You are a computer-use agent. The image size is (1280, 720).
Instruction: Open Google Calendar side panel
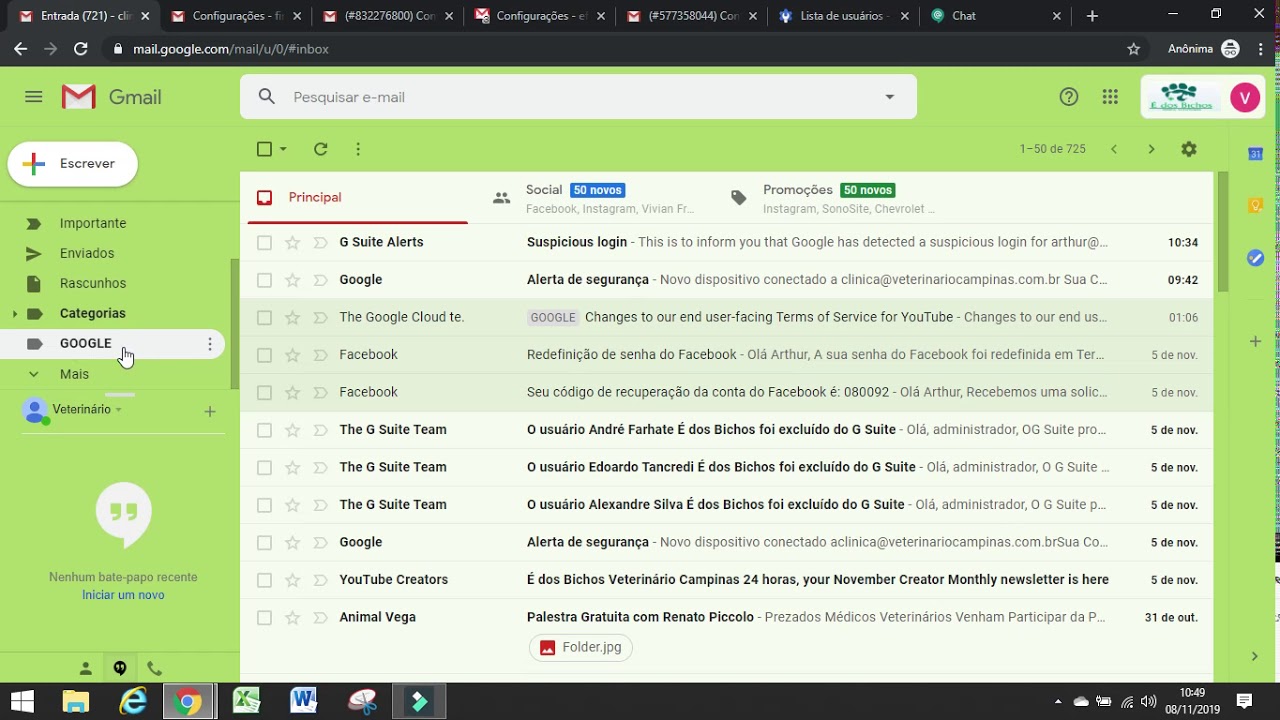click(x=1256, y=154)
